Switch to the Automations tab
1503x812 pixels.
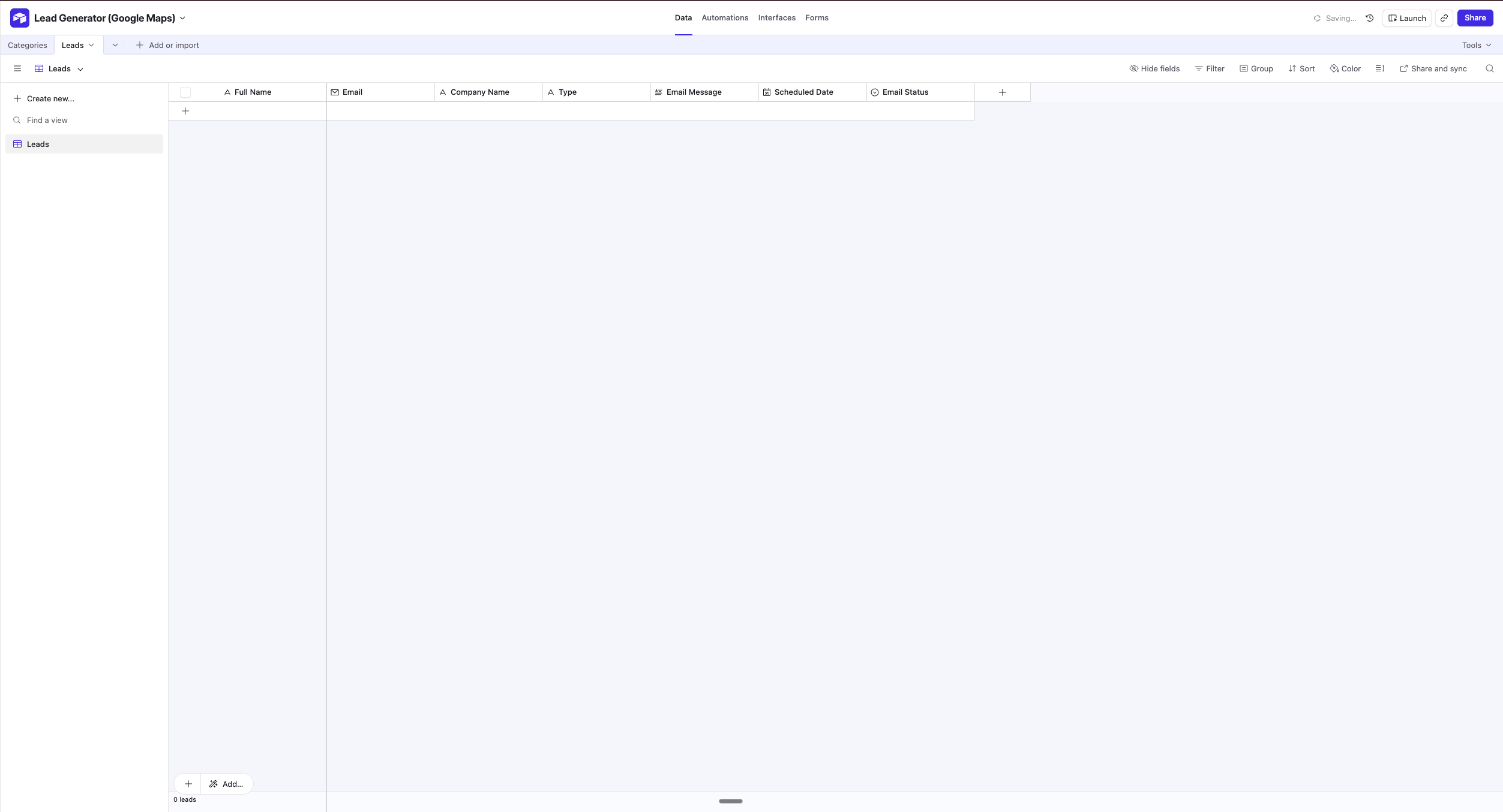pos(725,18)
